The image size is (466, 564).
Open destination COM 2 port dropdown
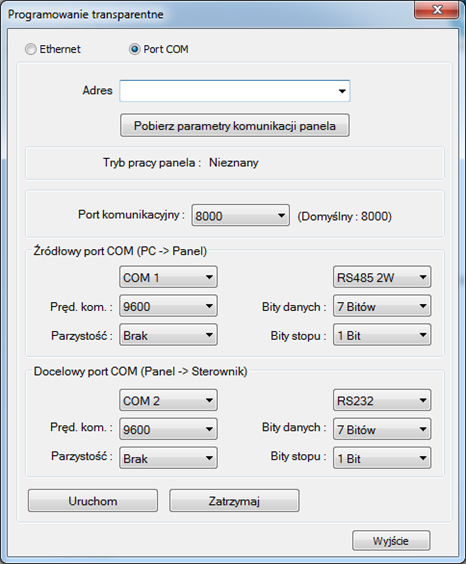click(168, 400)
